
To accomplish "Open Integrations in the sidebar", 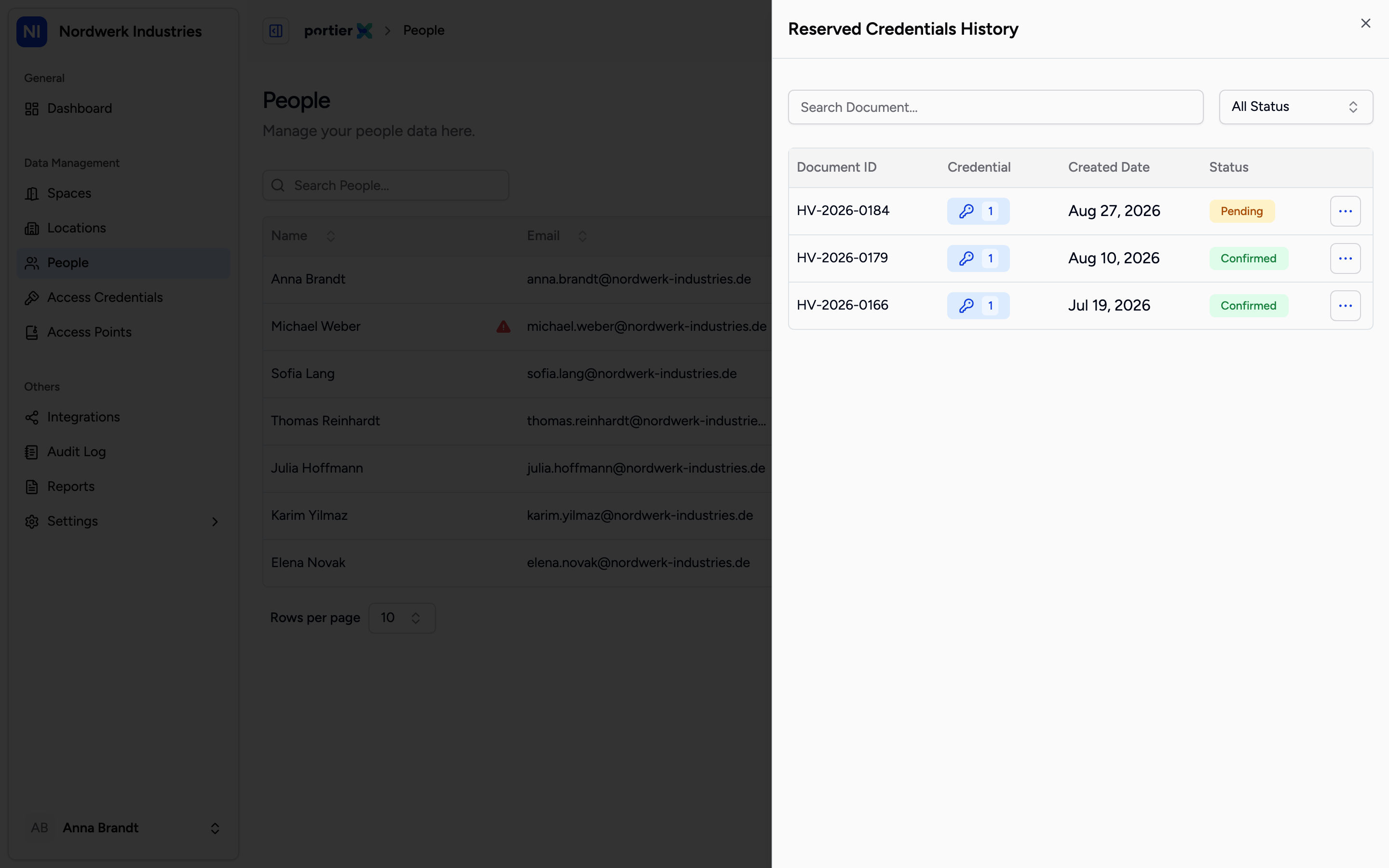I will pyautogui.click(x=123, y=417).
